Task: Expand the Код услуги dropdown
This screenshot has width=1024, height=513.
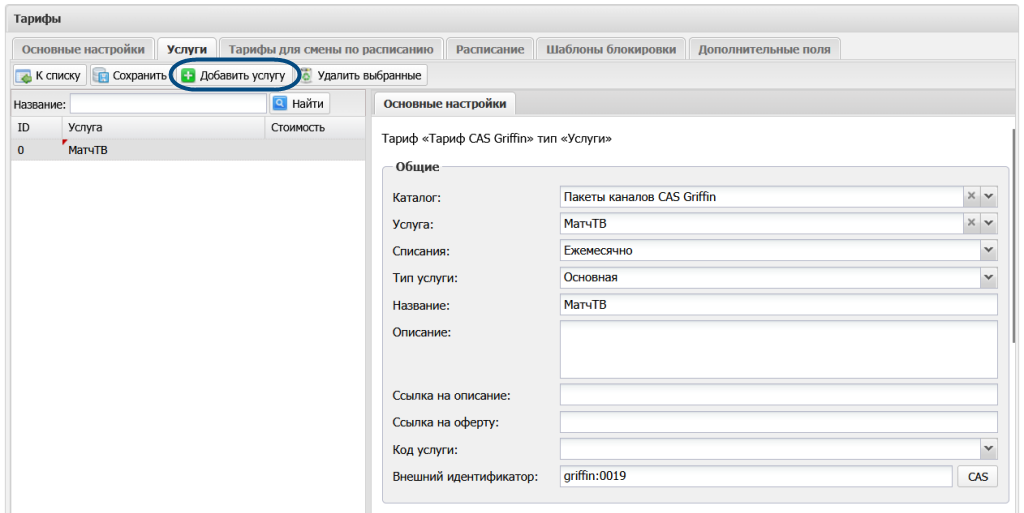Action: [989, 449]
